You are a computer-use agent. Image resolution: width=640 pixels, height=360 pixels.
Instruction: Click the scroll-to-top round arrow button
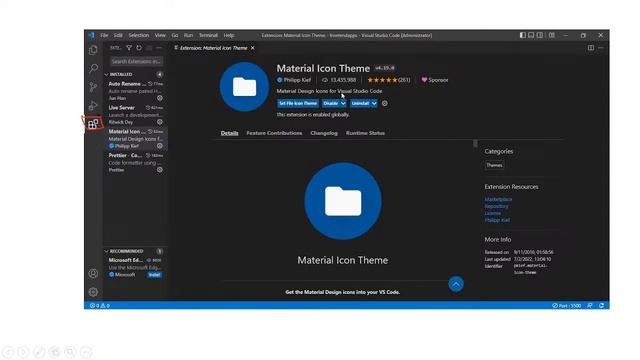pos(456,284)
